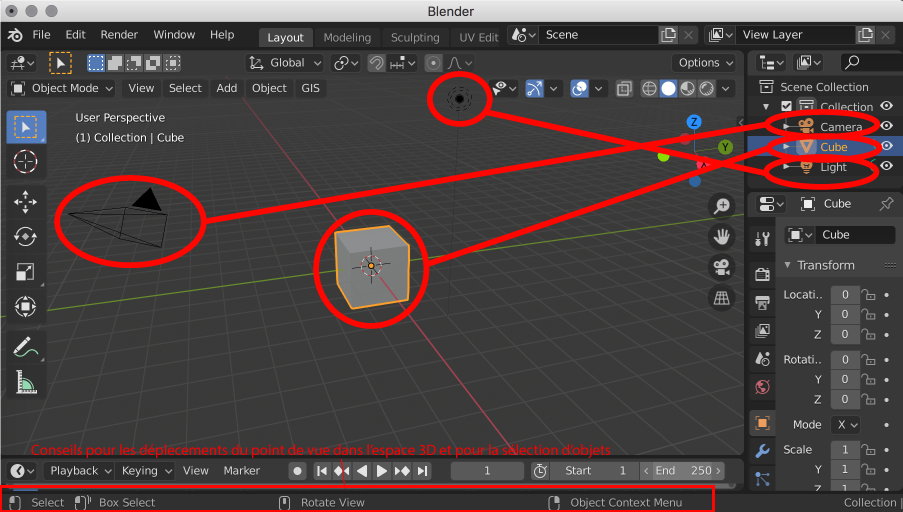
Task: Select the Cursor tool in the toolbar
Action: point(25,162)
